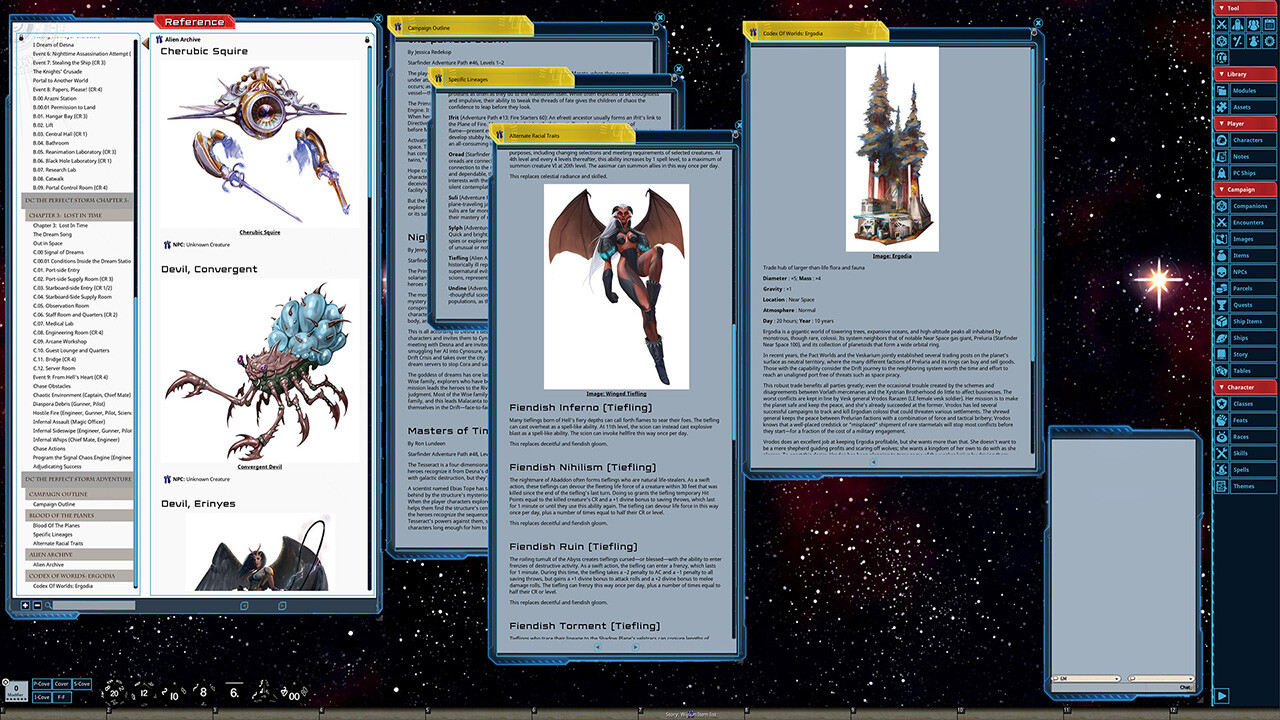Open the PC Ships panel
Image resolution: width=1280 pixels, height=720 pixels.
[1250, 173]
